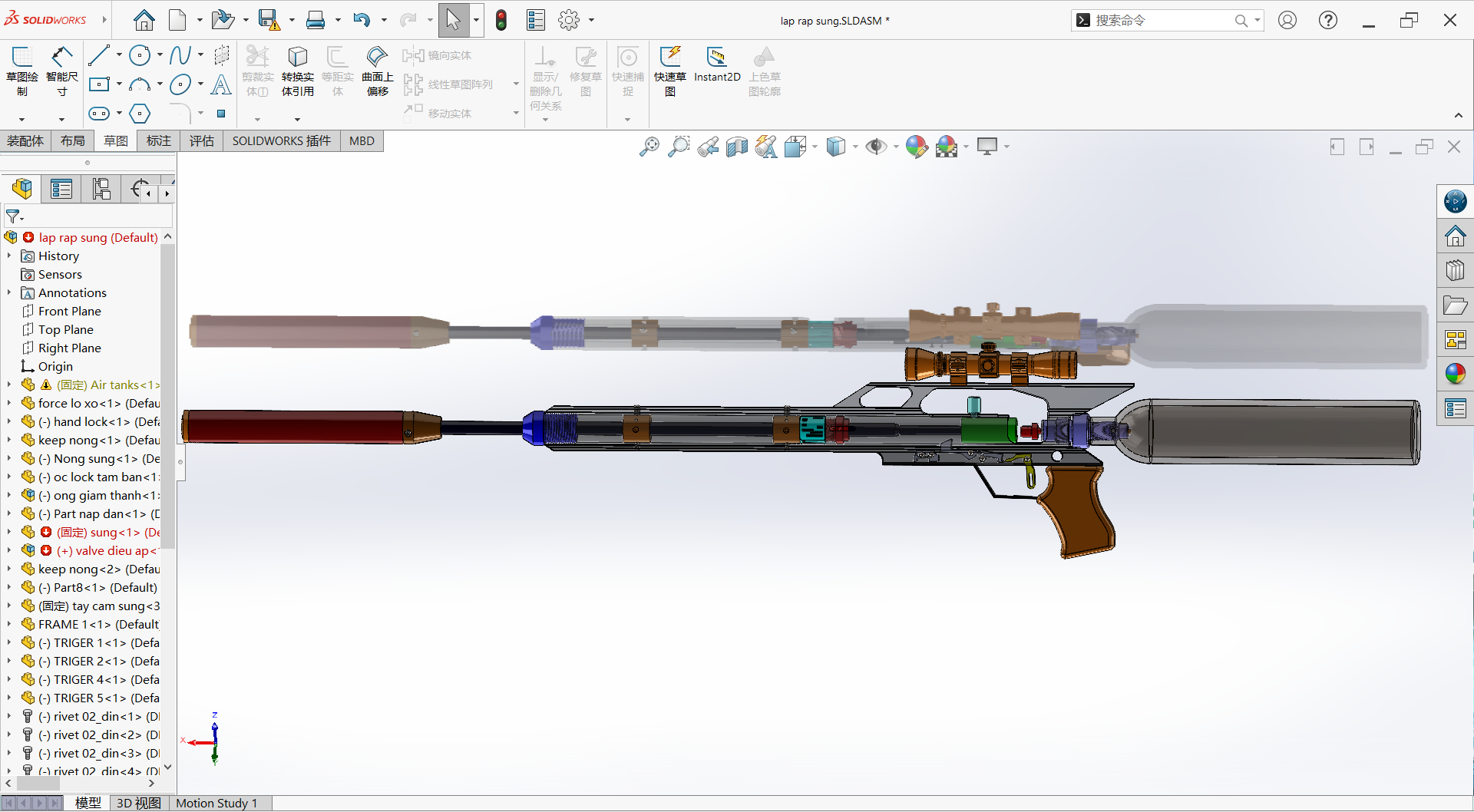Open the Motion Study 1 tab
1474x812 pixels.
click(216, 803)
